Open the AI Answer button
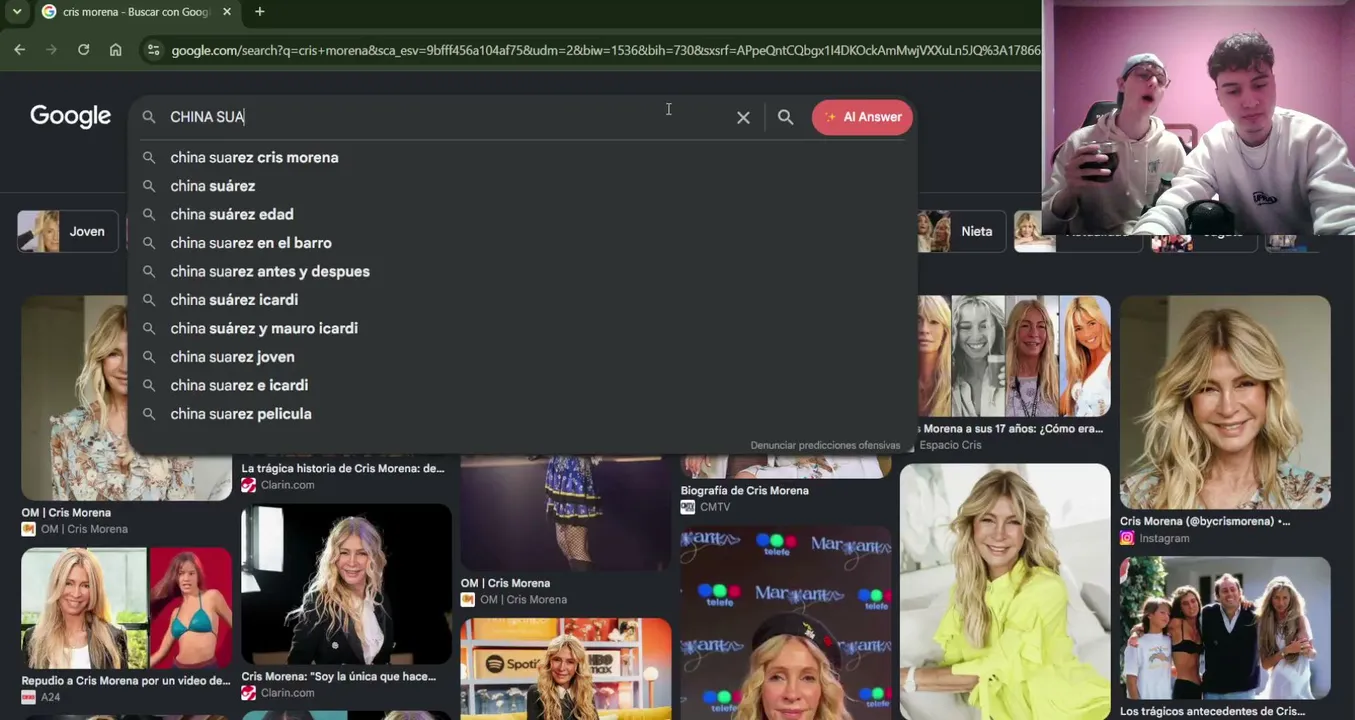1355x720 pixels. pyautogui.click(x=862, y=117)
